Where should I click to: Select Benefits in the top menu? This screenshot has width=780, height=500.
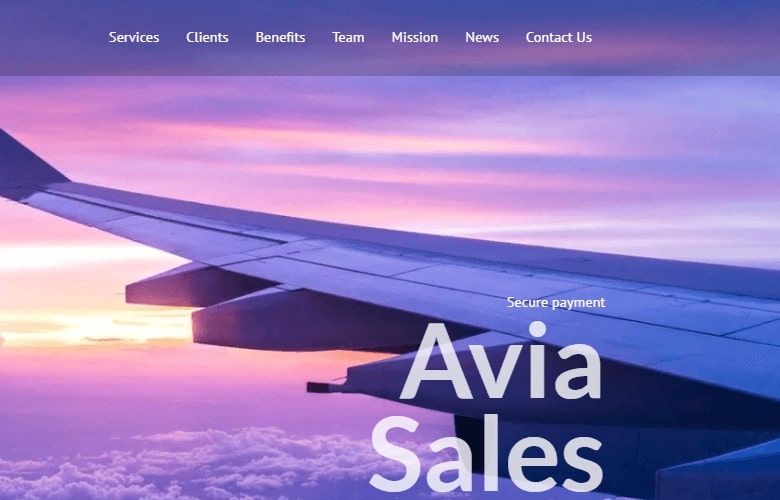[280, 37]
